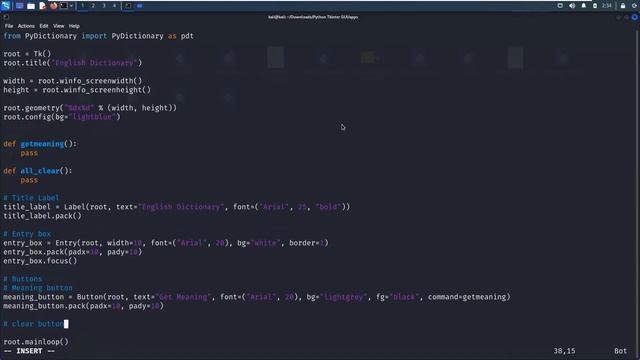Click the root.config lightblue line
The width and height of the screenshot is (640, 360).
point(62,117)
